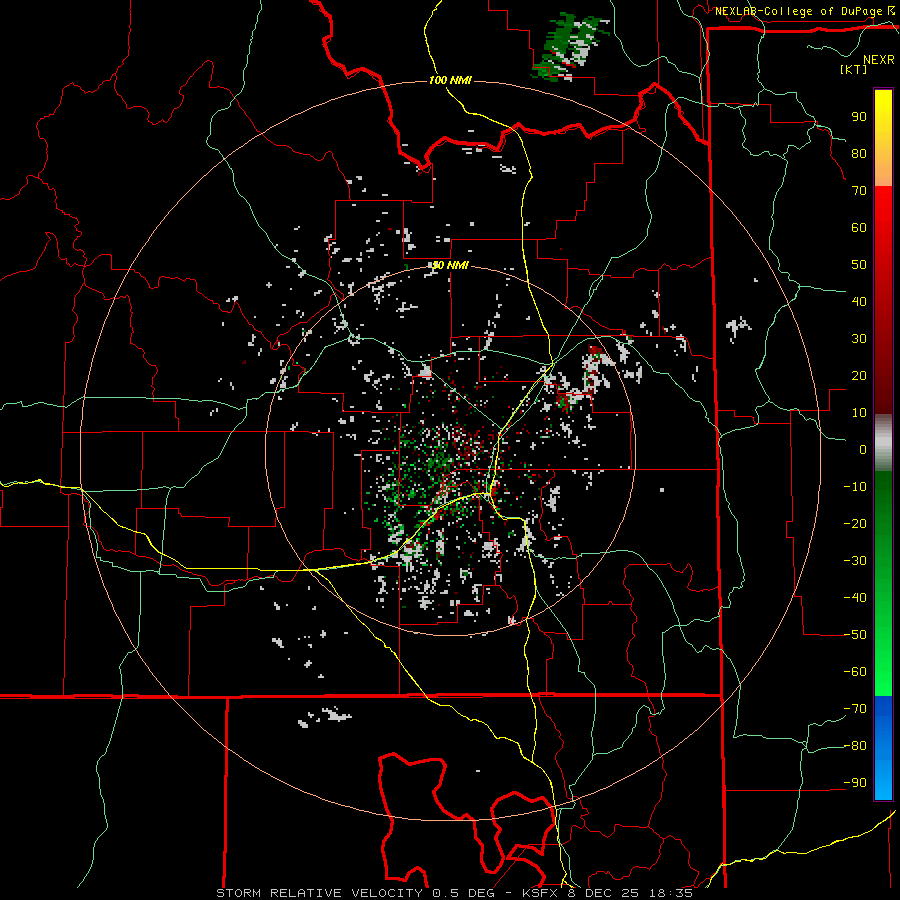Click the 20 value on the velocity scale
Image resolution: width=900 pixels, height=900 pixels.
859,376
